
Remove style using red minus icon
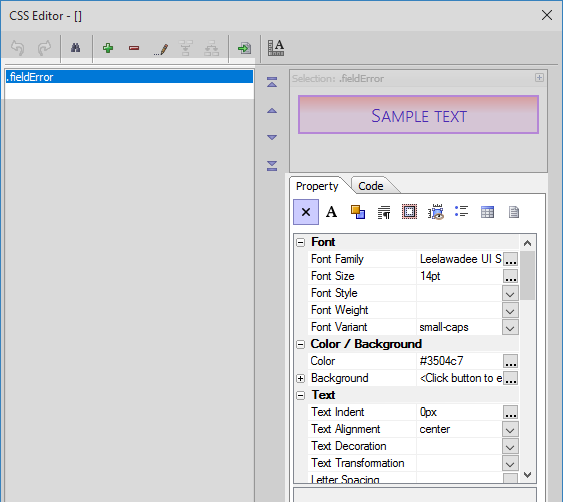[x=134, y=48]
